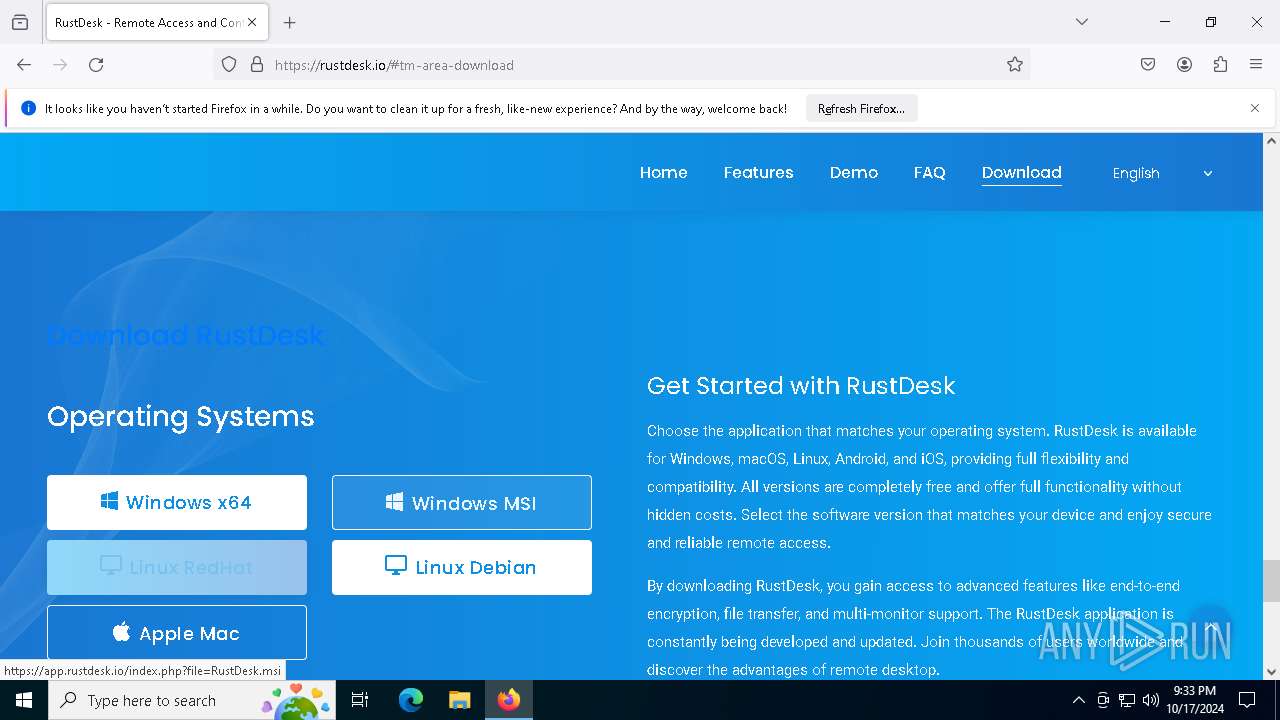Click the Operating Systems heading
Viewport: 1280px width, 720px height.
coord(181,416)
